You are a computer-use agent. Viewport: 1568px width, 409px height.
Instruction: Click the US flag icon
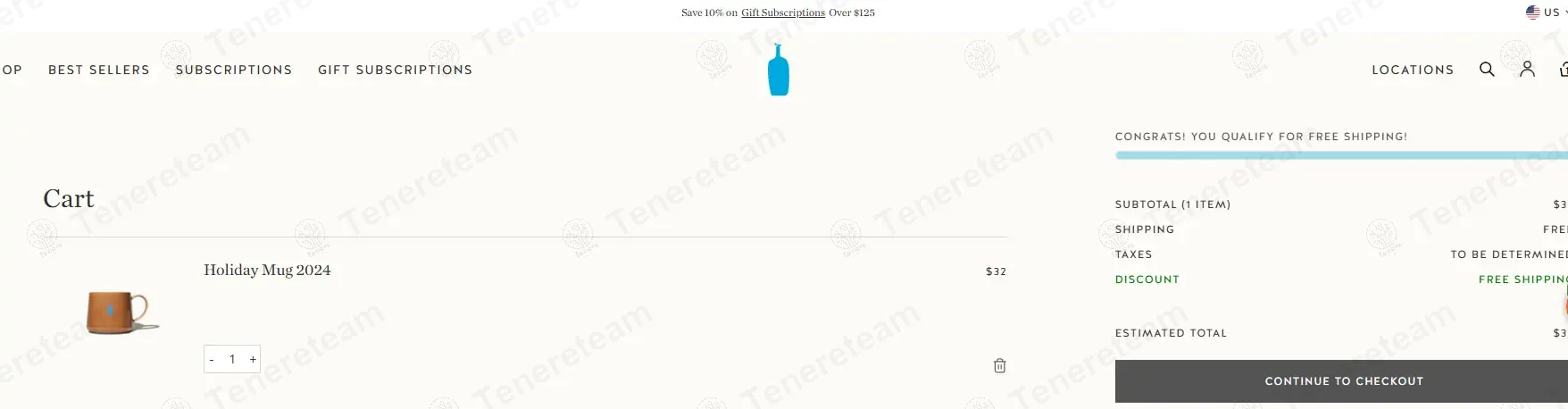coord(1533,13)
